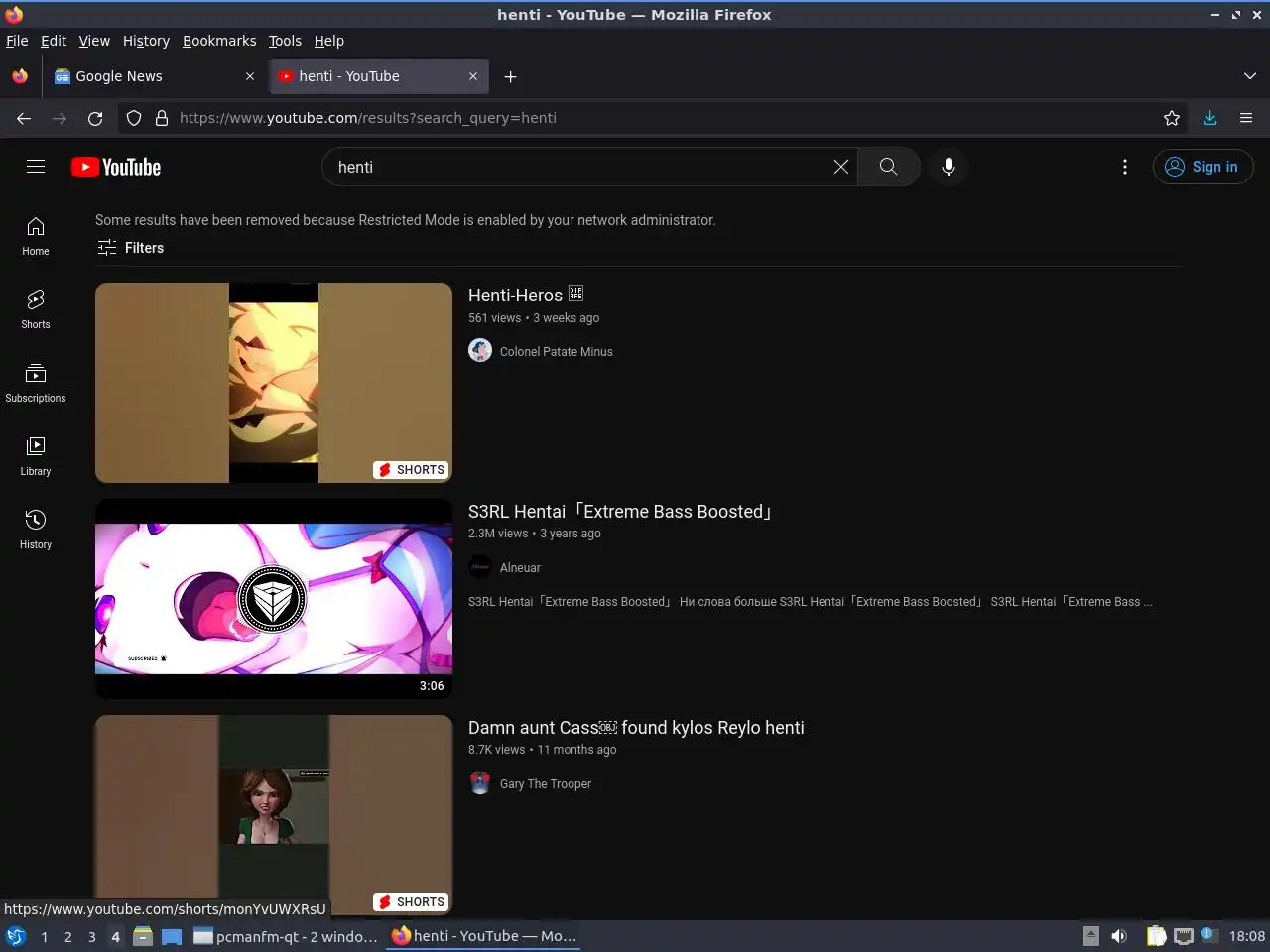Switch to virtual desktop 3
The width and height of the screenshot is (1270, 952).
pyautogui.click(x=91, y=936)
